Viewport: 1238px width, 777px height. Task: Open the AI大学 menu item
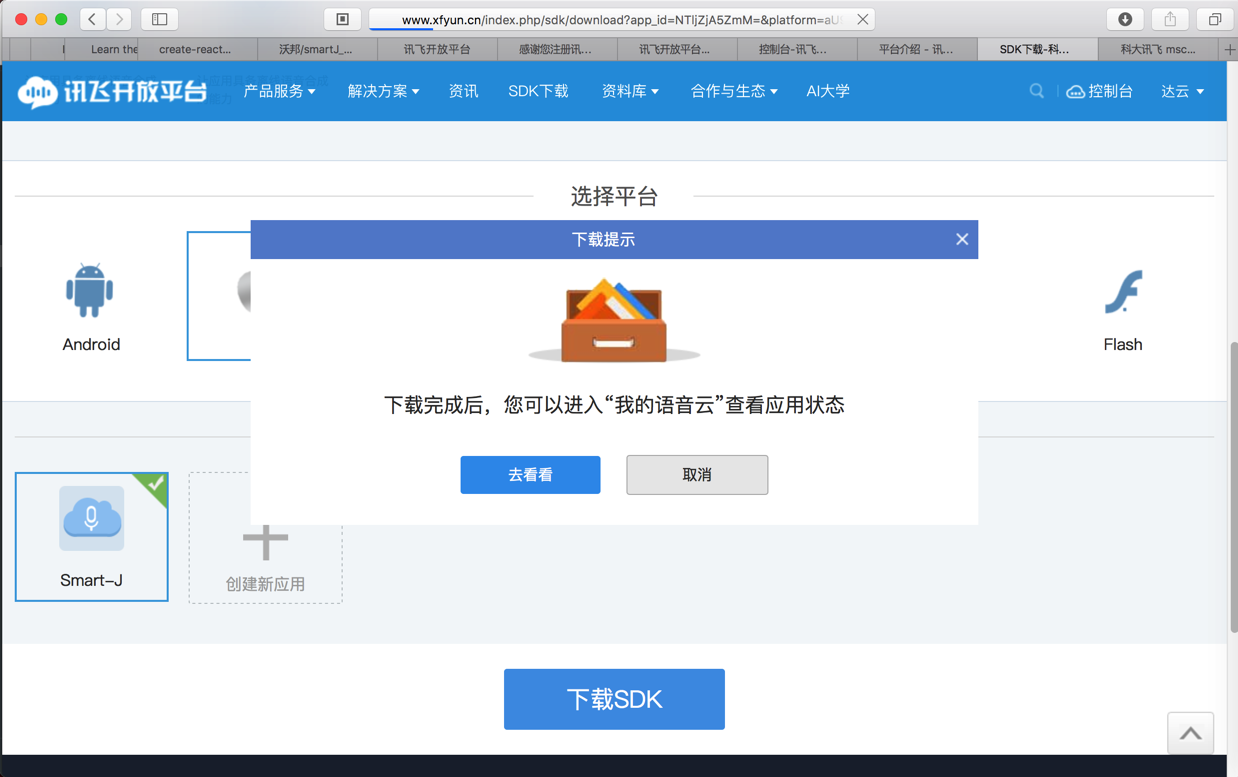coord(828,91)
